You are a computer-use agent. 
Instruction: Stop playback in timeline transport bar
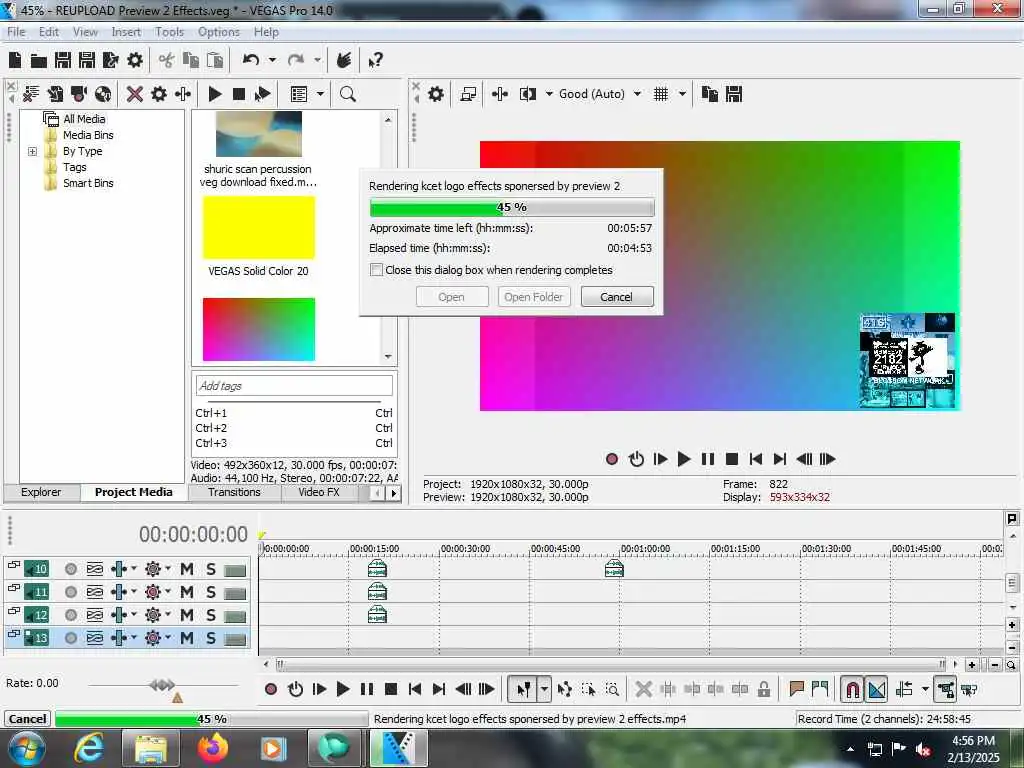click(391, 689)
